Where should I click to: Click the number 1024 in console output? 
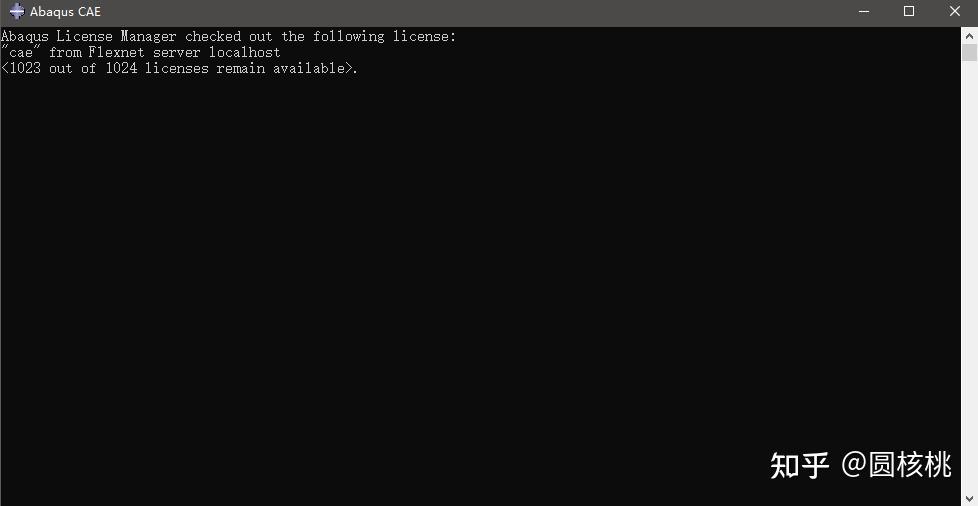tap(121, 69)
